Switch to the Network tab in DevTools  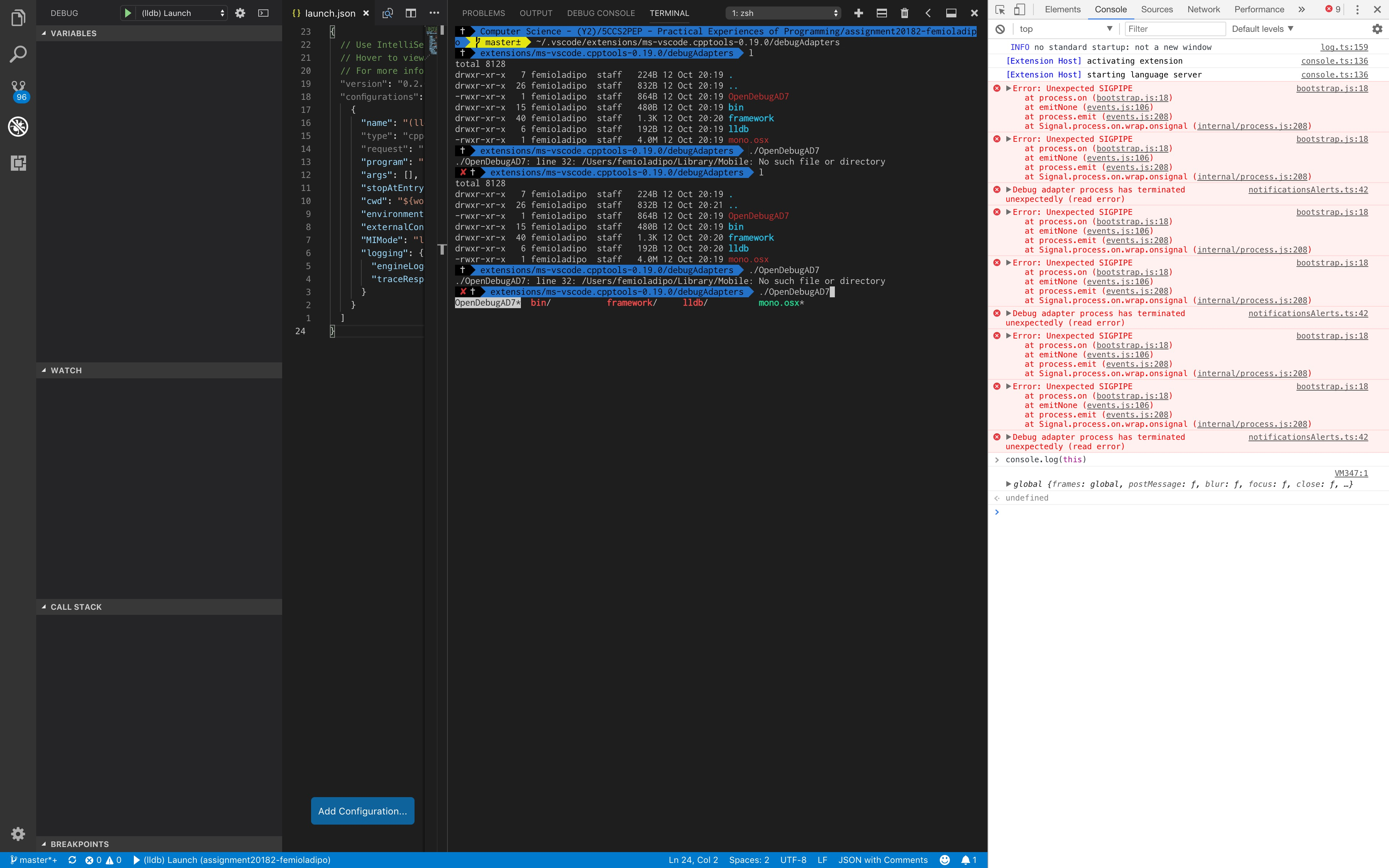point(1203,9)
